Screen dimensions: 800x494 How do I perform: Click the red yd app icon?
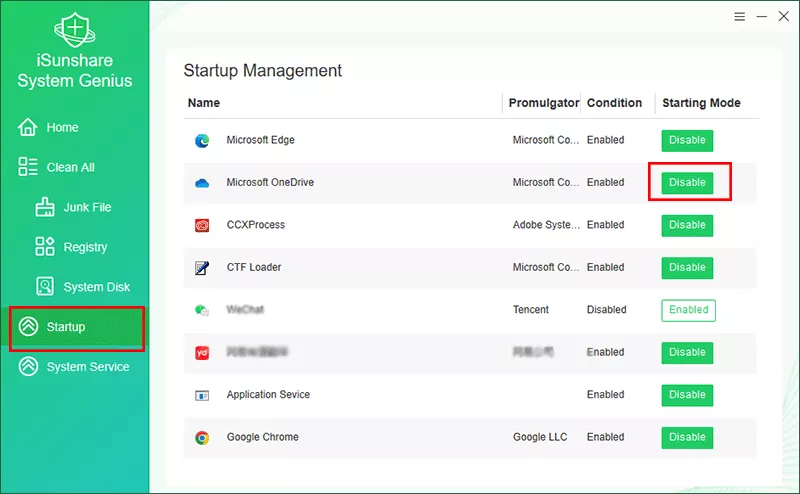click(202, 352)
